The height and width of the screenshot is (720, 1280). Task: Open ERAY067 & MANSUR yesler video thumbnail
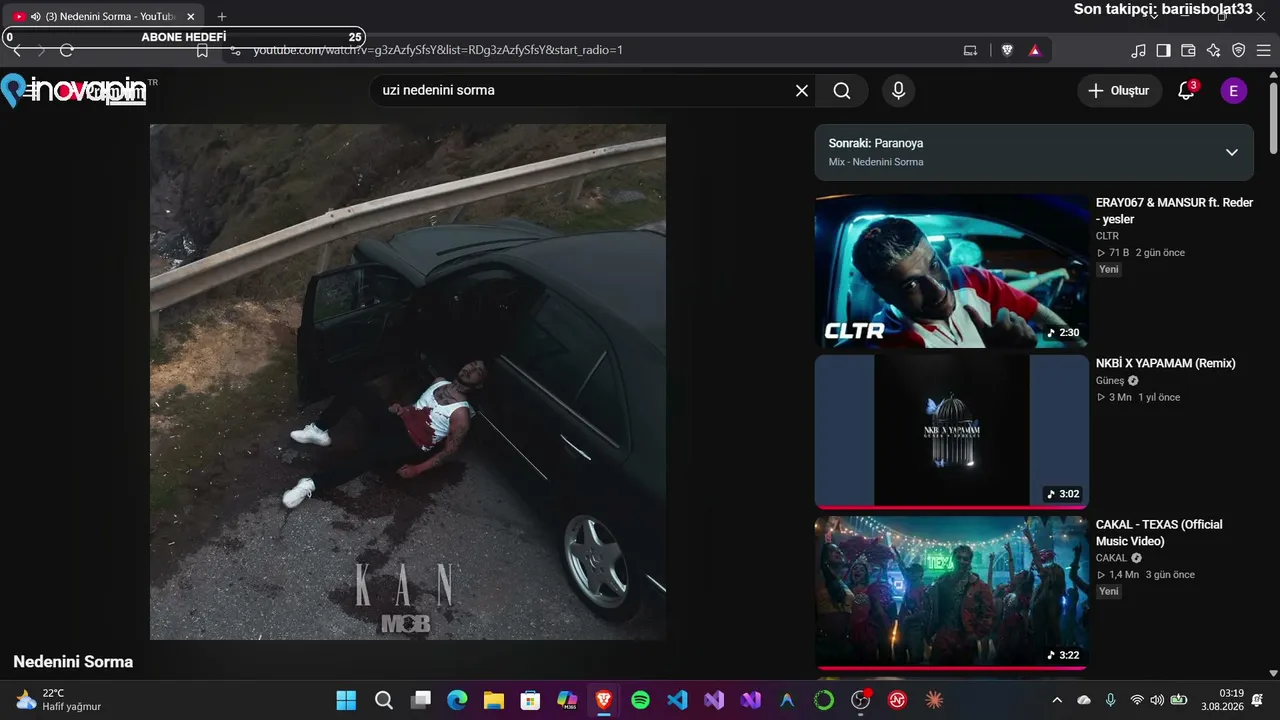(x=951, y=271)
